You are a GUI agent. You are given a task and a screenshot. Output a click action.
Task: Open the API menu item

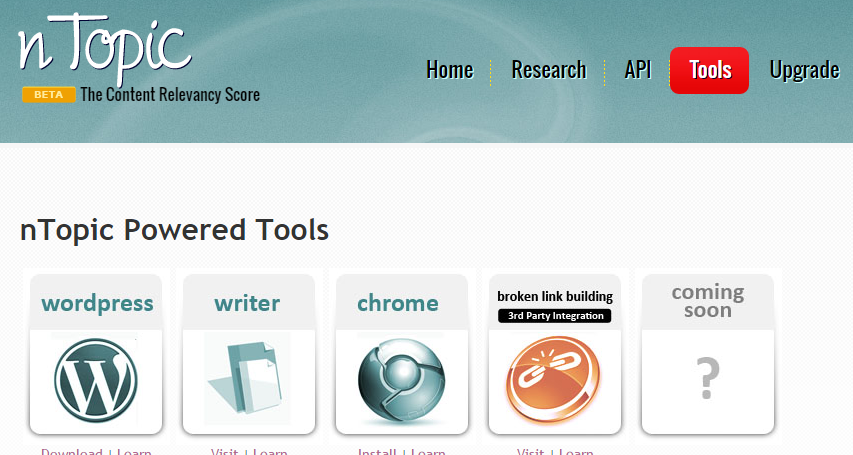tap(638, 70)
